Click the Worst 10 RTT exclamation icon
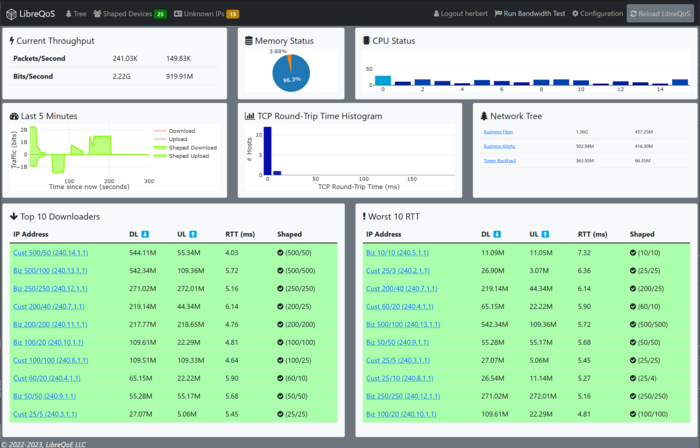 tap(364, 216)
